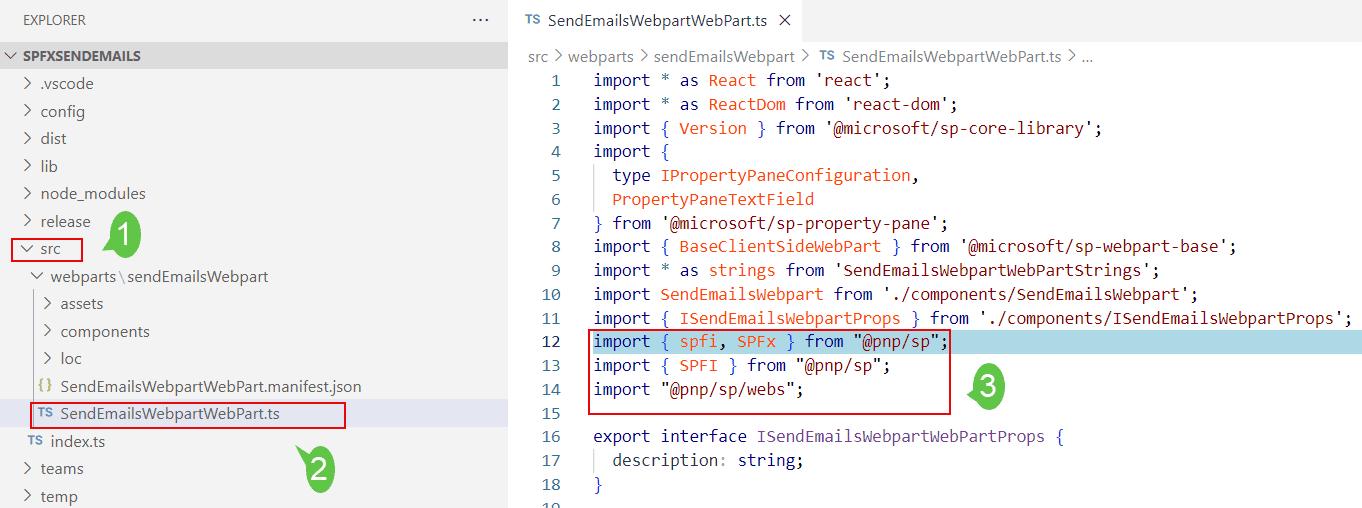Screen dimensions: 1362x508
Task: Expand the assets folder
Action: [48, 304]
